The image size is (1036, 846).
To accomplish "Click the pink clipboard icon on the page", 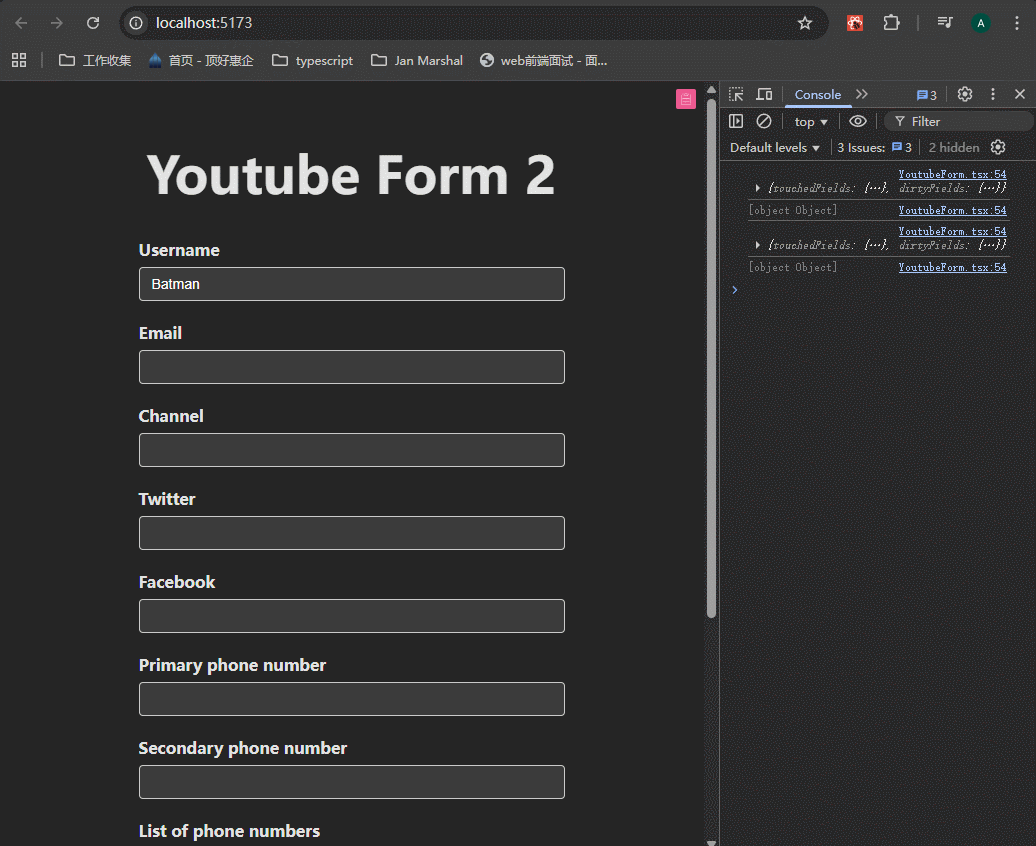I will [685, 98].
